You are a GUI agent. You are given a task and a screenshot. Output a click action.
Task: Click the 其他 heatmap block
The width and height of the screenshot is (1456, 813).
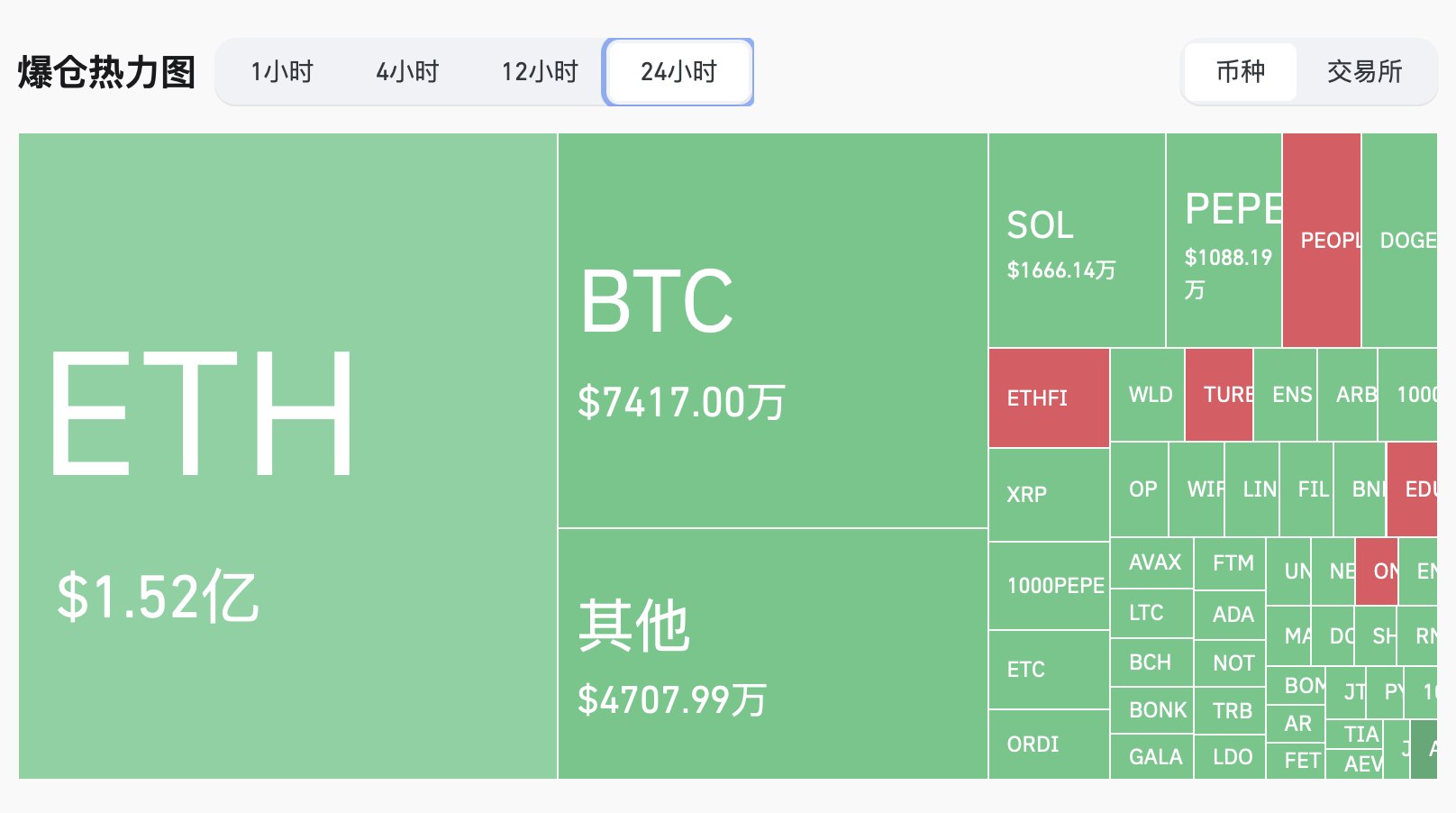772,653
